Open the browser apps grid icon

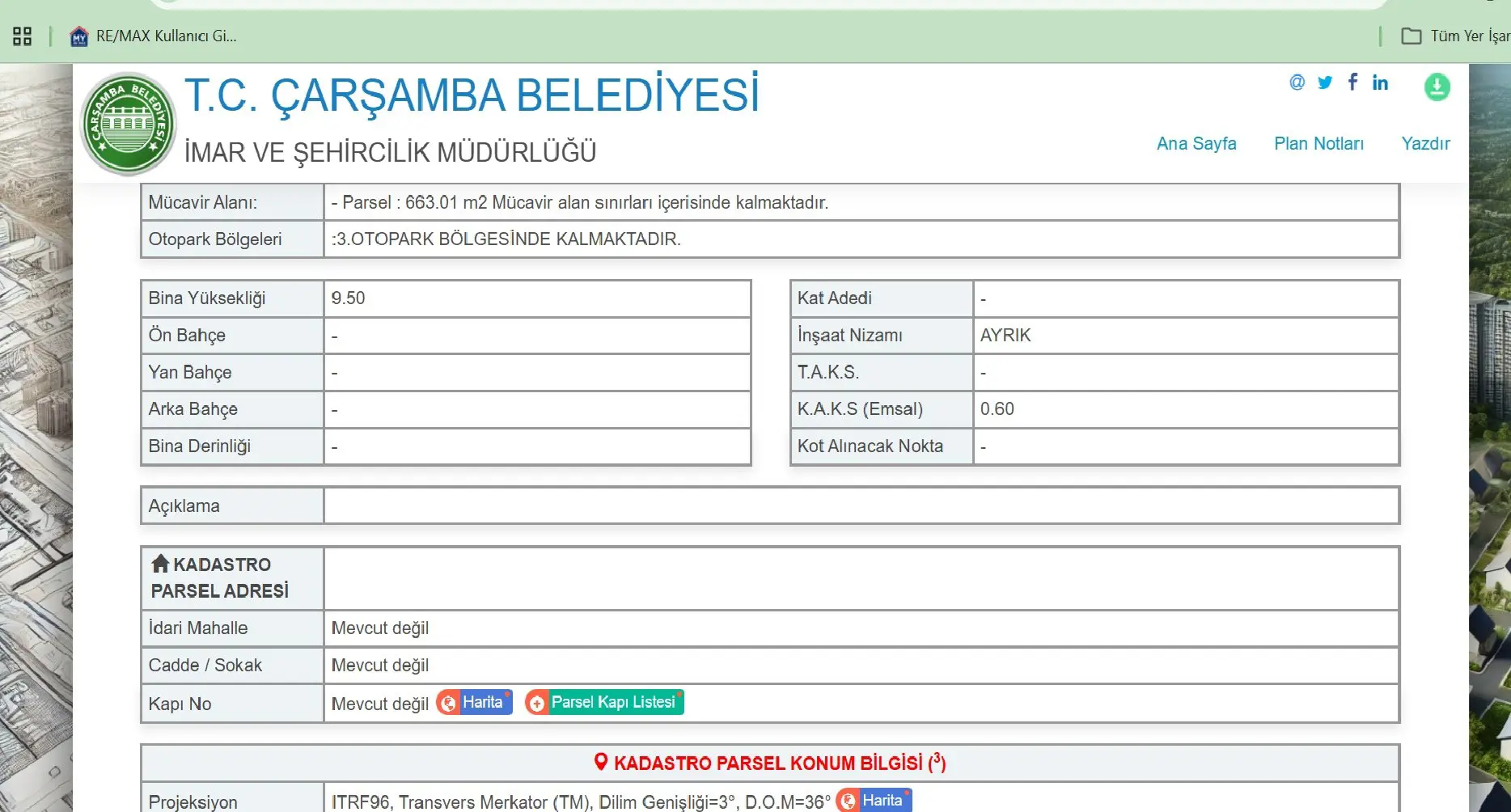22,36
